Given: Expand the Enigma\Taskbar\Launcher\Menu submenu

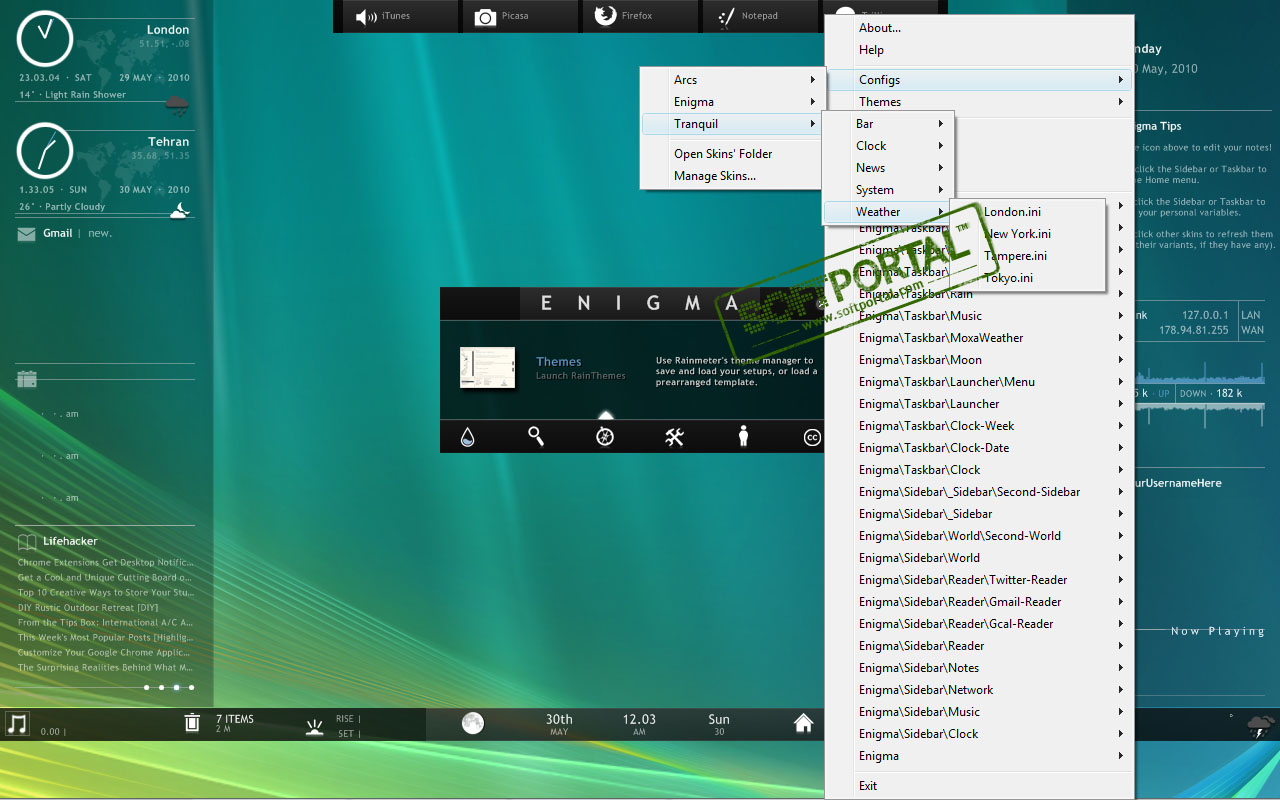Looking at the screenshot, I should 979,382.
